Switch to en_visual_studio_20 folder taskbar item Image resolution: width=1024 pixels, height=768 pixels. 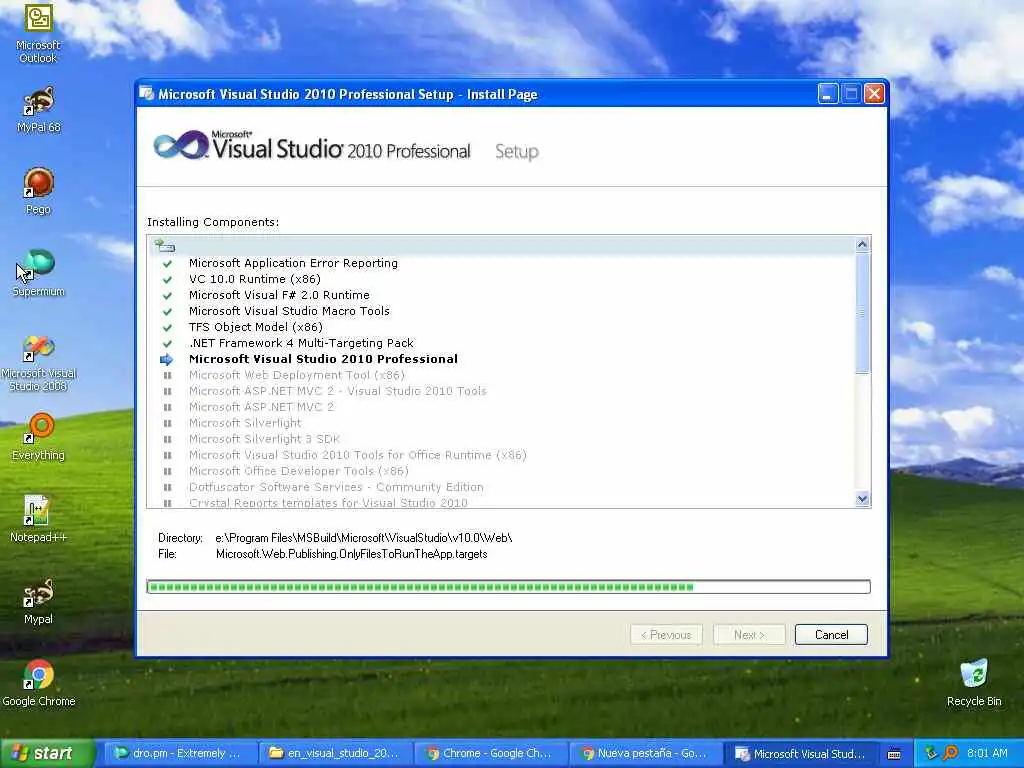335,754
